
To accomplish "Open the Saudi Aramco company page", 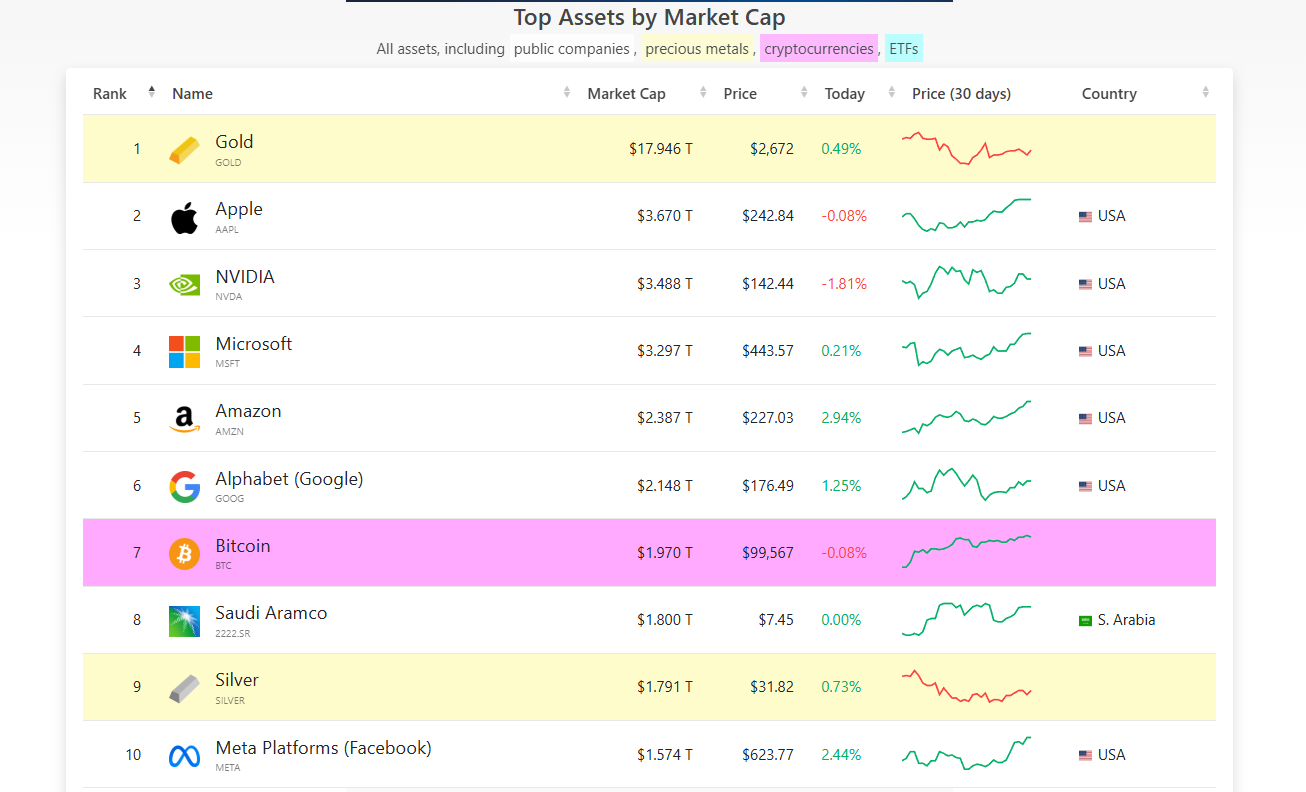I will (271, 613).
